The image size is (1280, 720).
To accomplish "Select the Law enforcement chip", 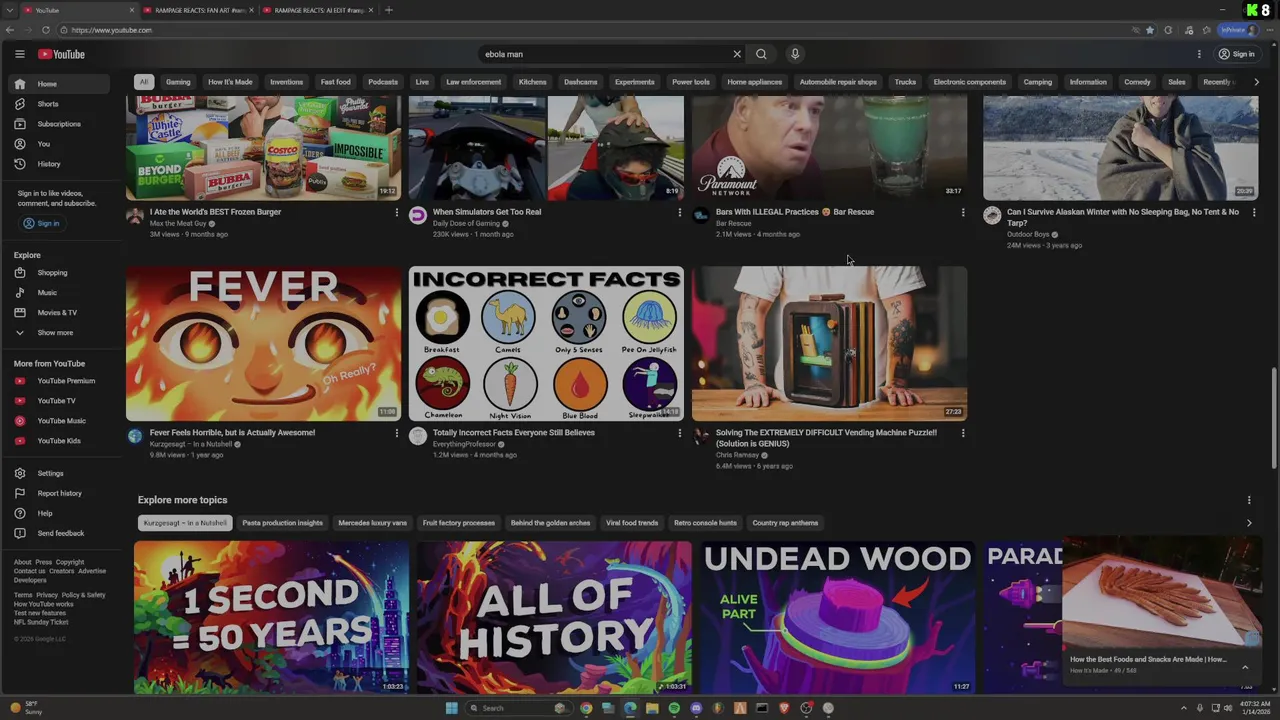I will (474, 82).
